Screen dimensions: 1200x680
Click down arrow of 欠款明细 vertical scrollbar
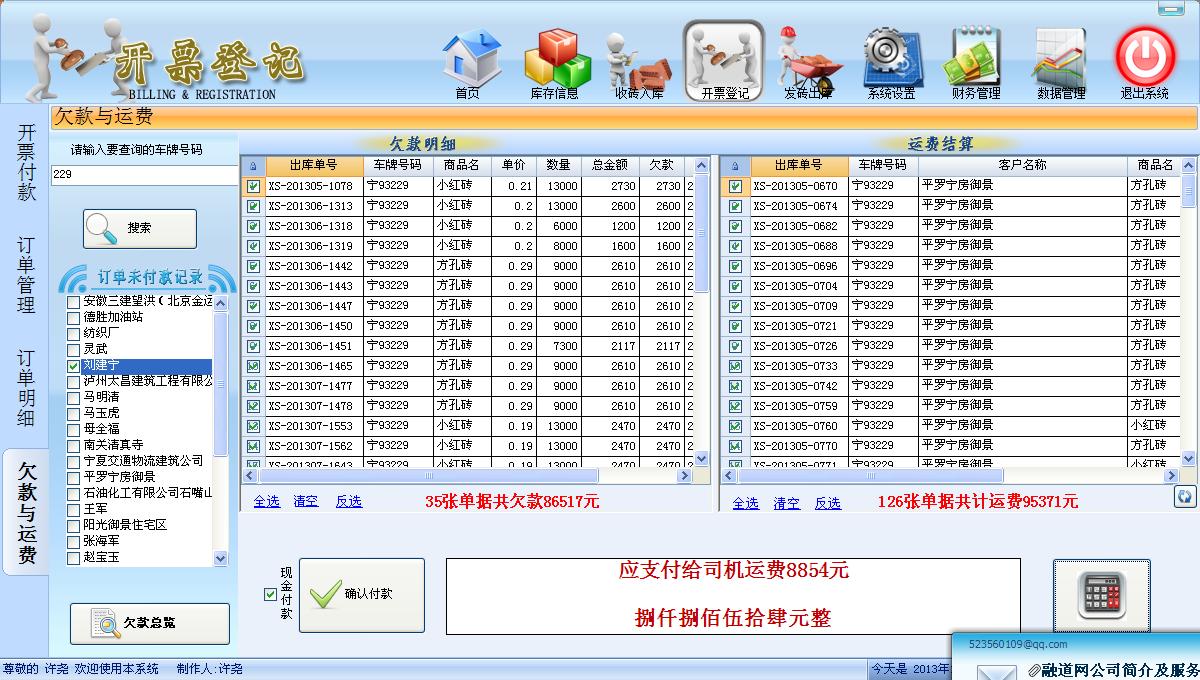[701, 458]
